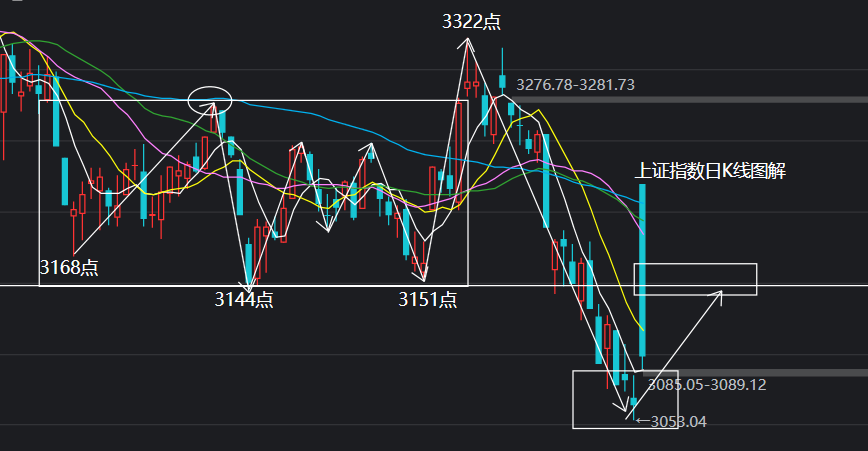Select the 3053.04 lowest price label
This screenshot has height=451, width=868.
(x=671, y=422)
